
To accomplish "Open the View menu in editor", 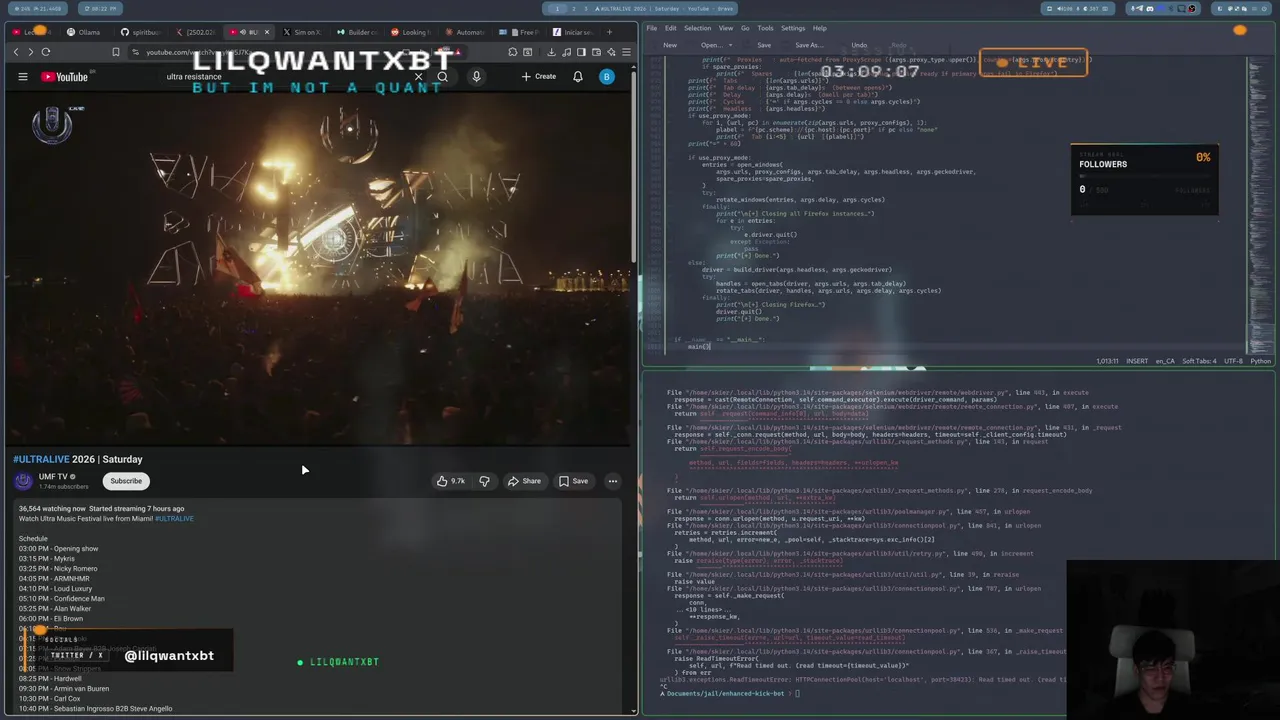I will click(725, 28).
